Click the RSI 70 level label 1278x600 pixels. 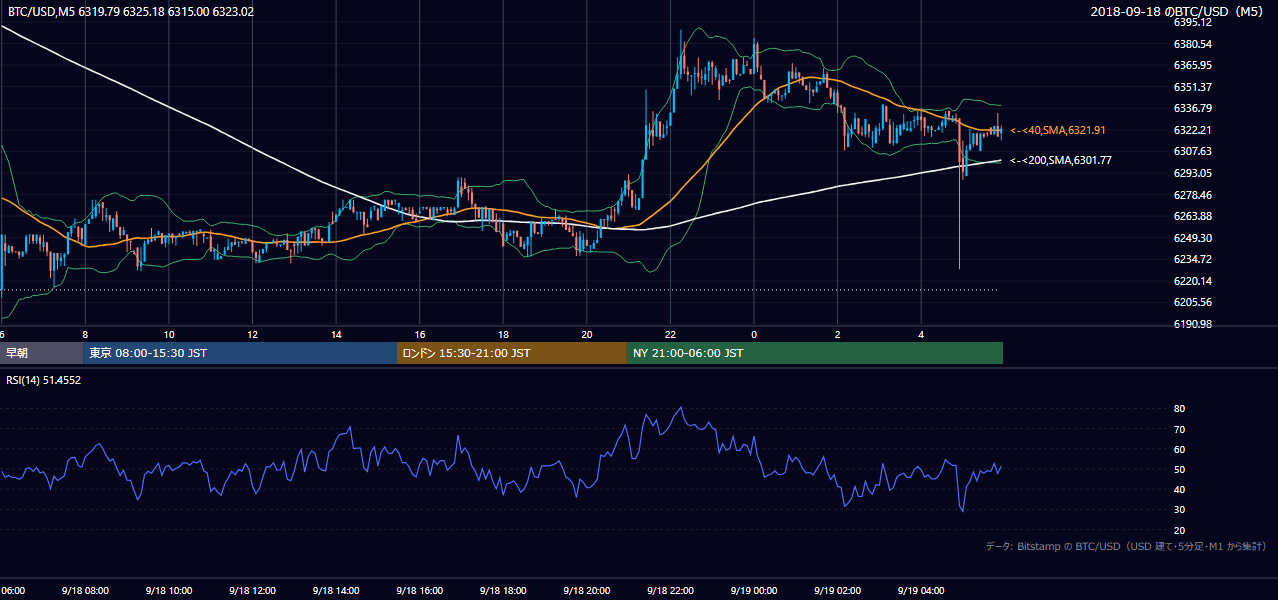1179,429
